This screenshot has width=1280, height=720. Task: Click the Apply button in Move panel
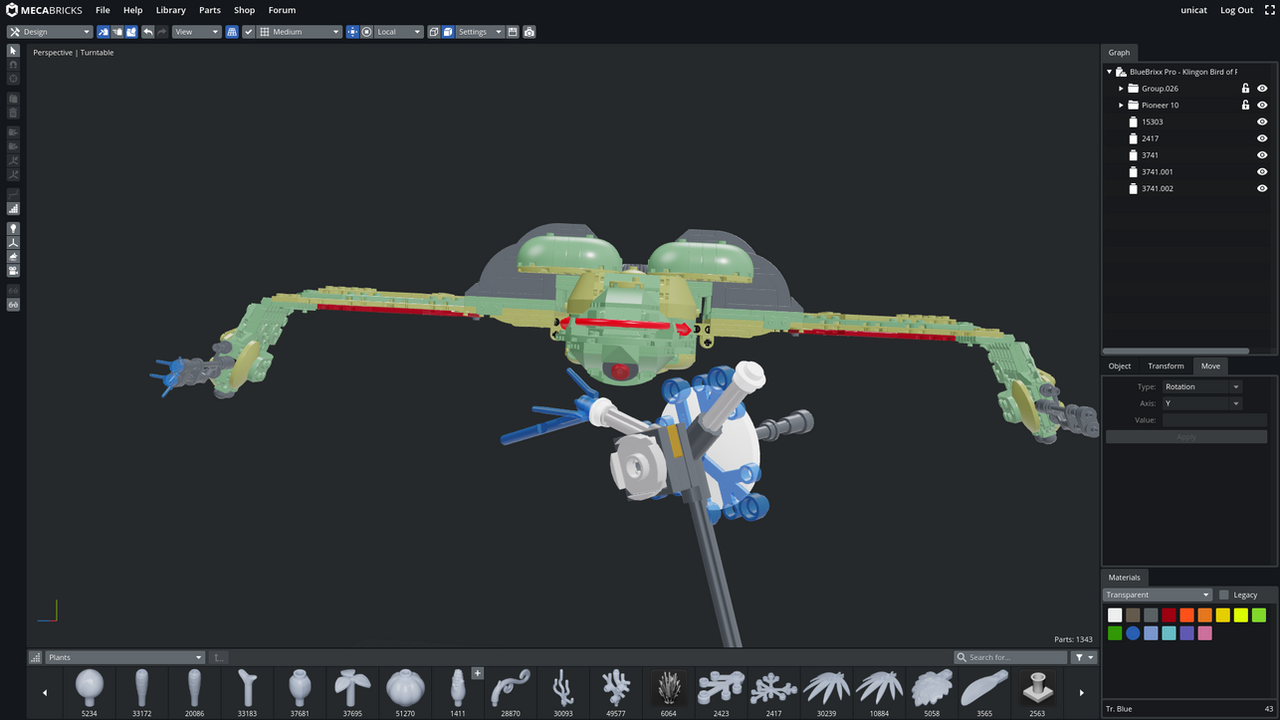coord(1186,437)
